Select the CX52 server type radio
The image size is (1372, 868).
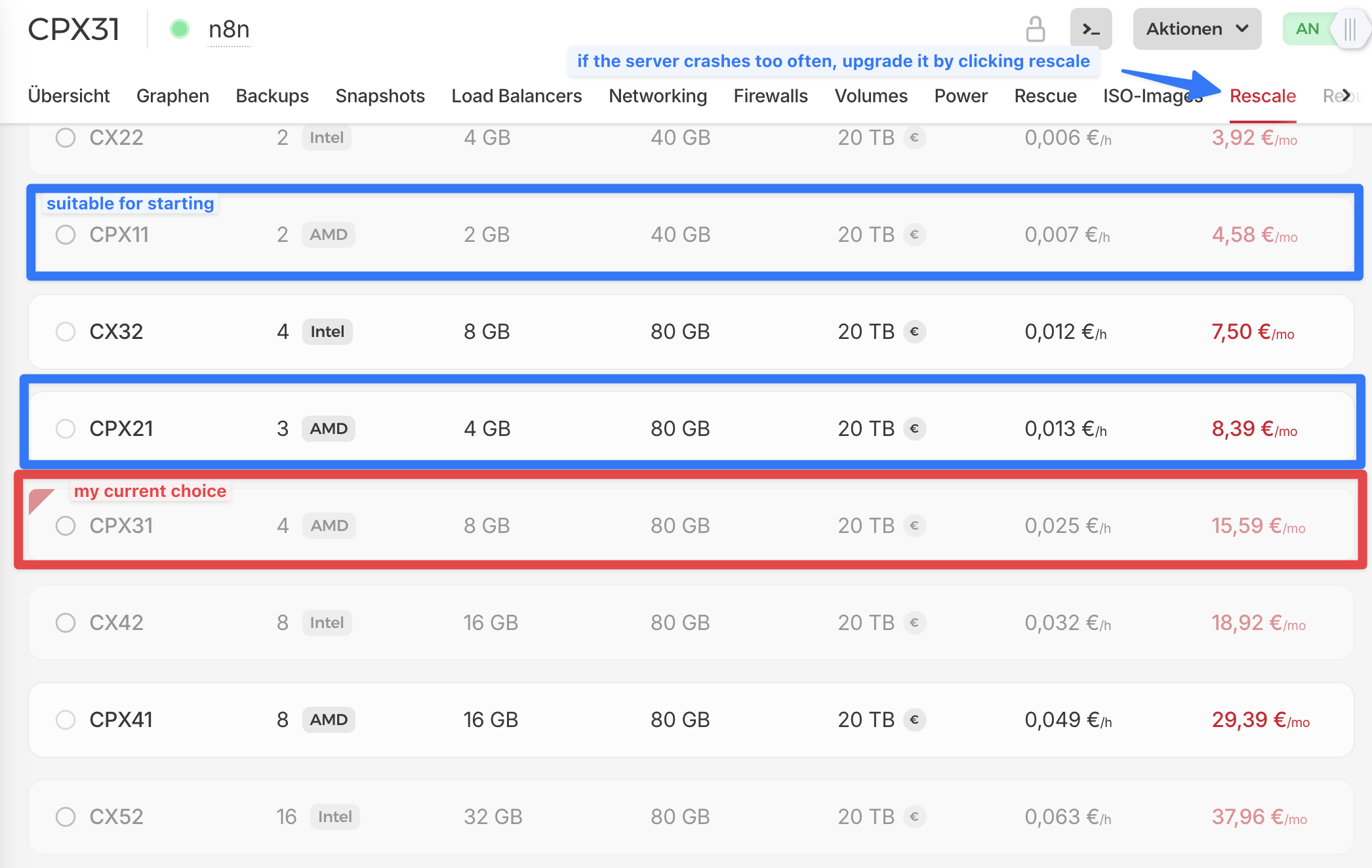coord(66,817)
